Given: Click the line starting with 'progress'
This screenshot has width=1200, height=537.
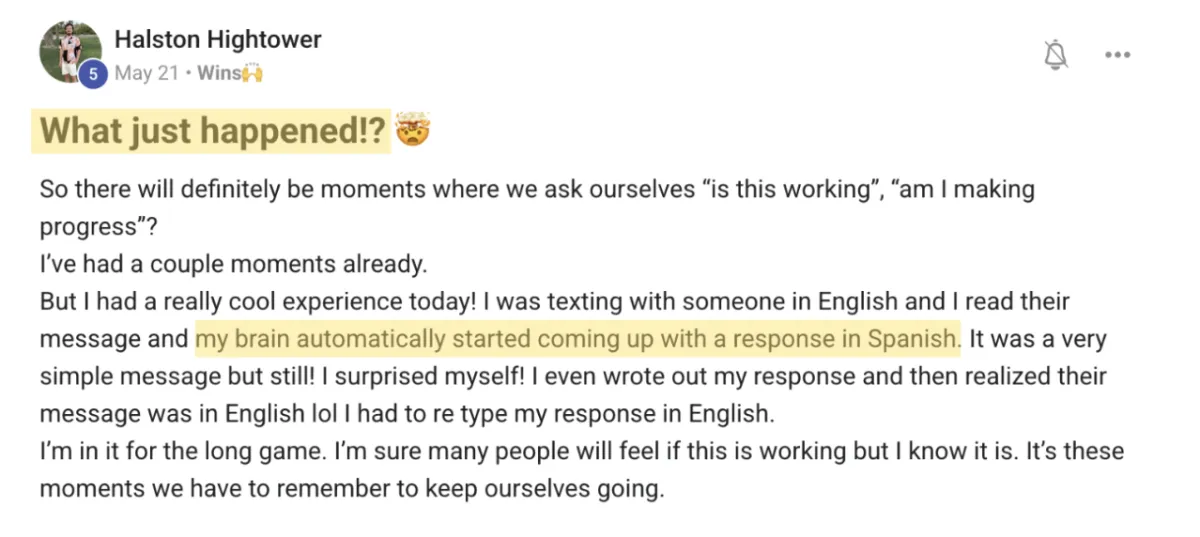Looking at the screenshot, I should click(x=98, y=226).
